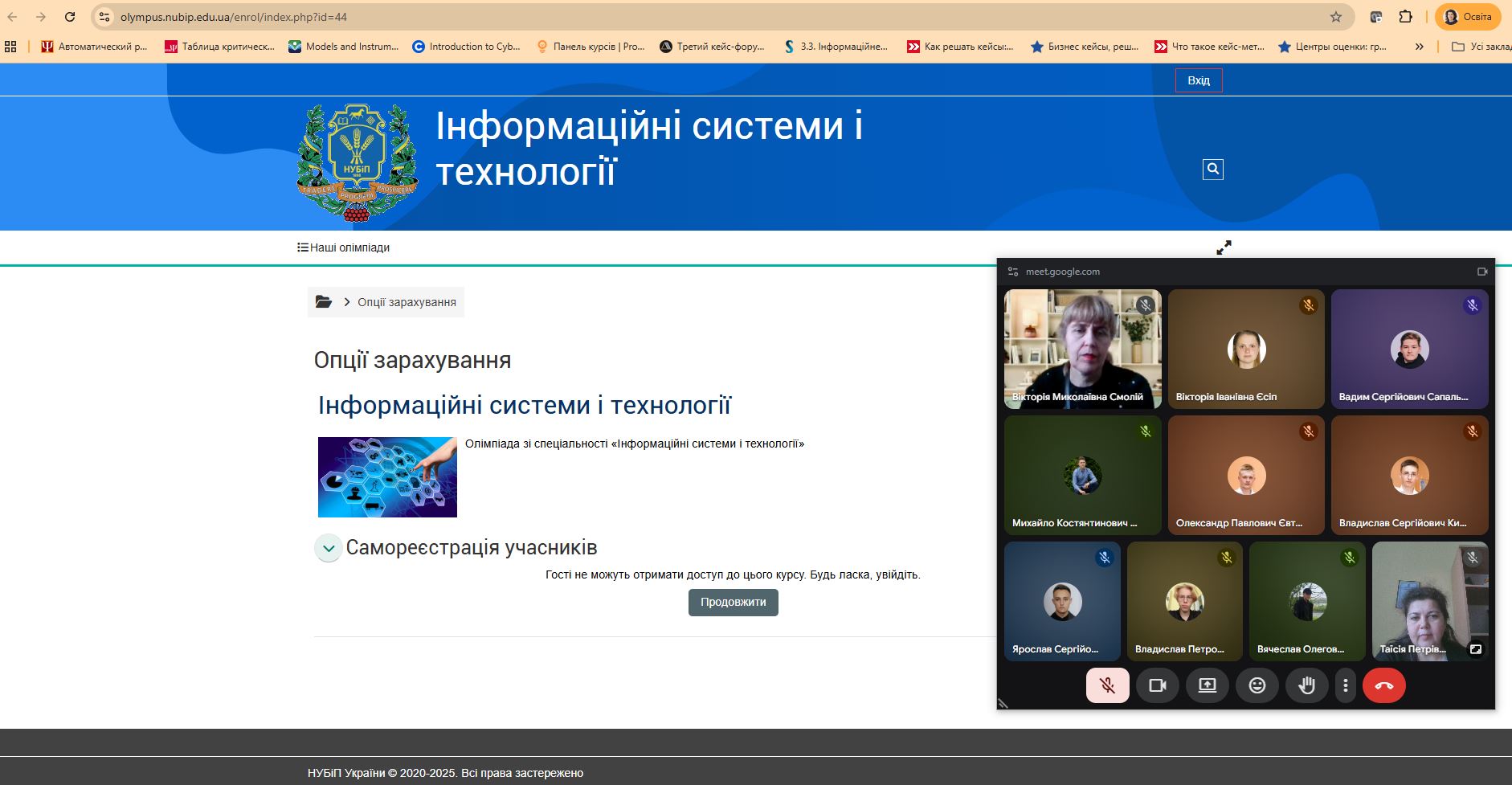Reload the current page
Image resolution: width=1512 pixels, height=785 pixels.
coord(70,17)
